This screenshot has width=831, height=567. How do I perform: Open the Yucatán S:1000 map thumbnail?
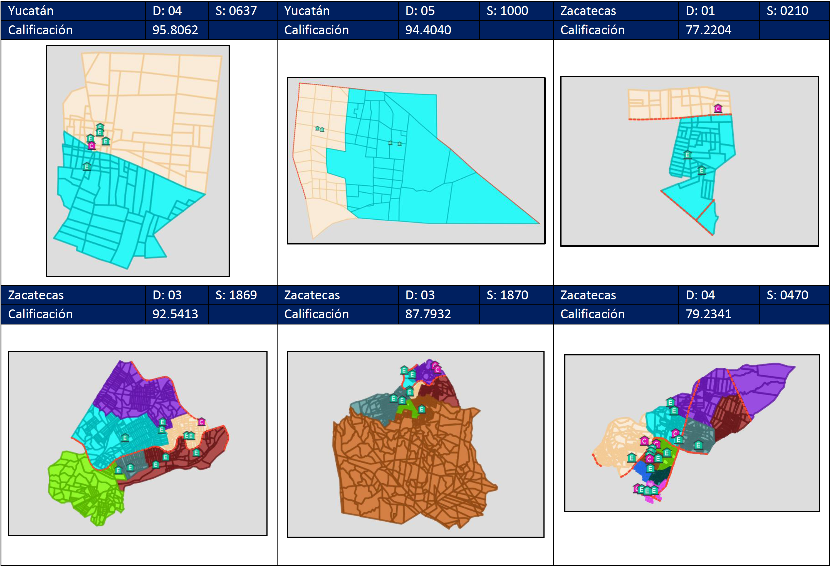tap(415, 160)
